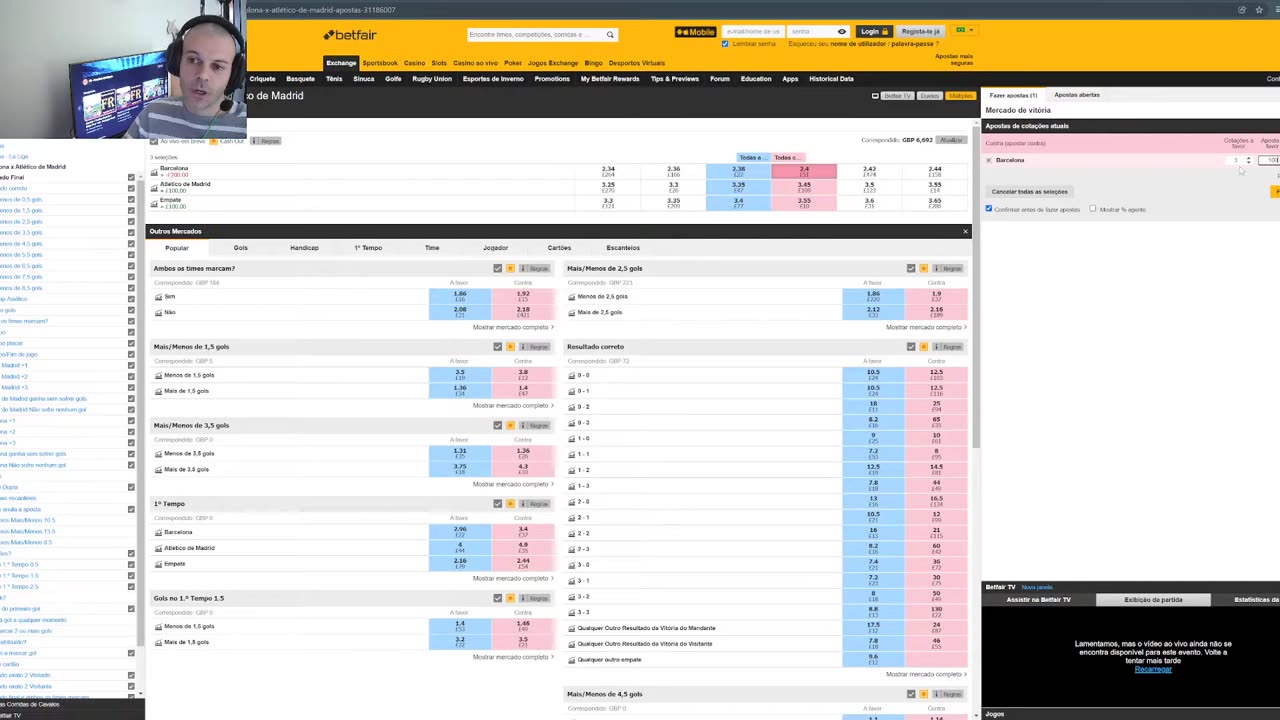The width and height of the screenshot is (1280, 720).
Task: Click the search magnifier icon
Action: coord(610,34)
